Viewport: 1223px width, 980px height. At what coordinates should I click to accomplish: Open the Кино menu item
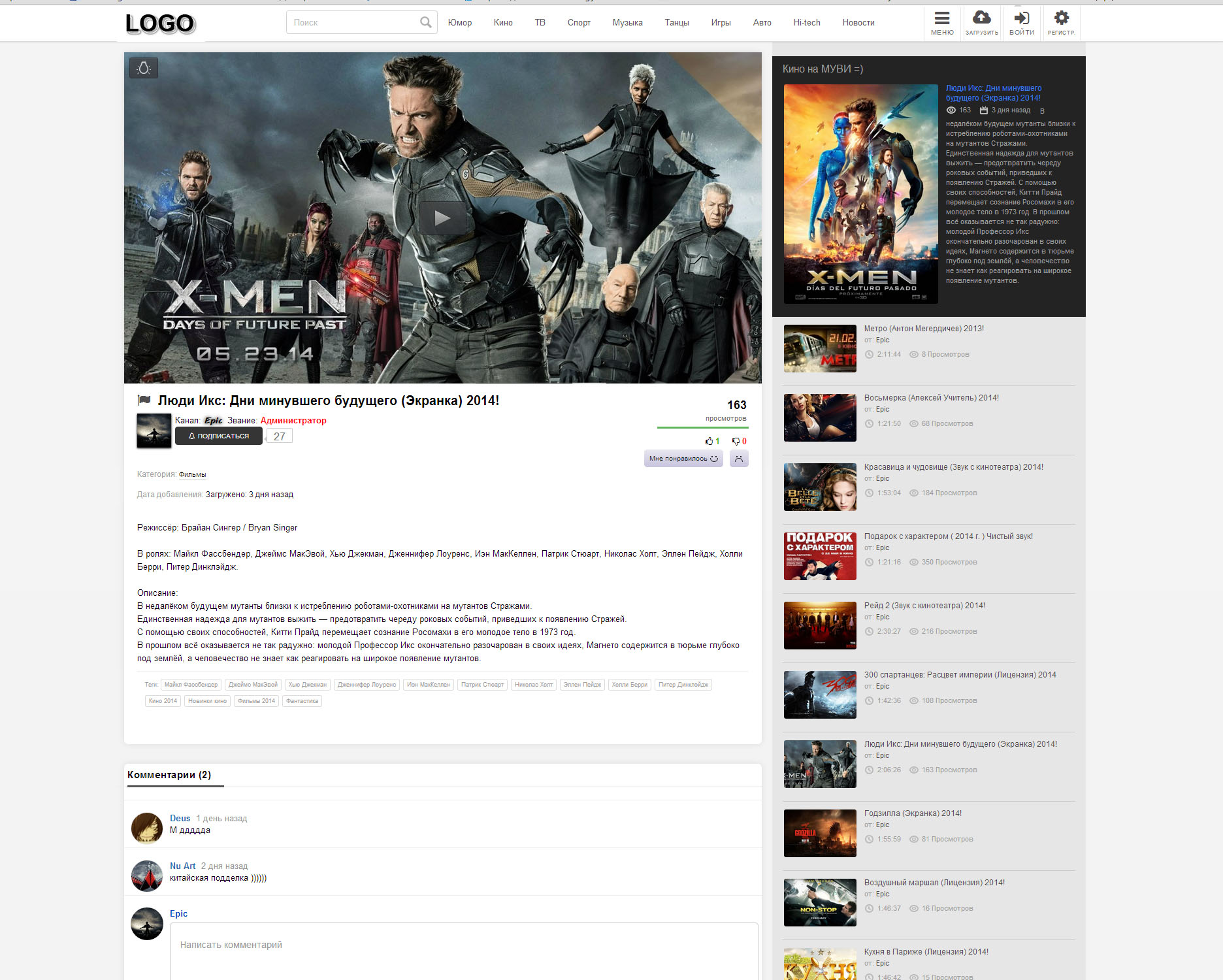pyautogui.click(x=503, y=23)
